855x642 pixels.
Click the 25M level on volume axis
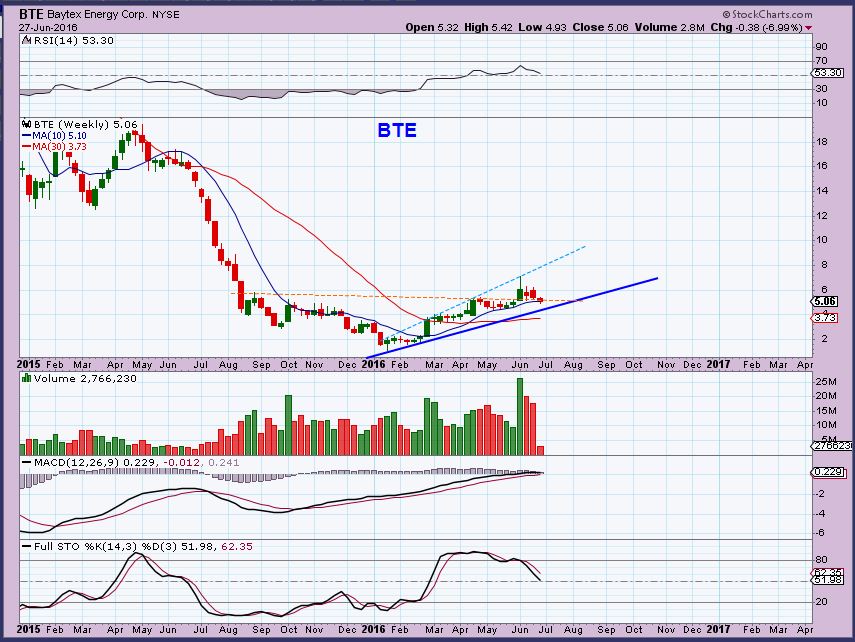[x=826, y=381]
